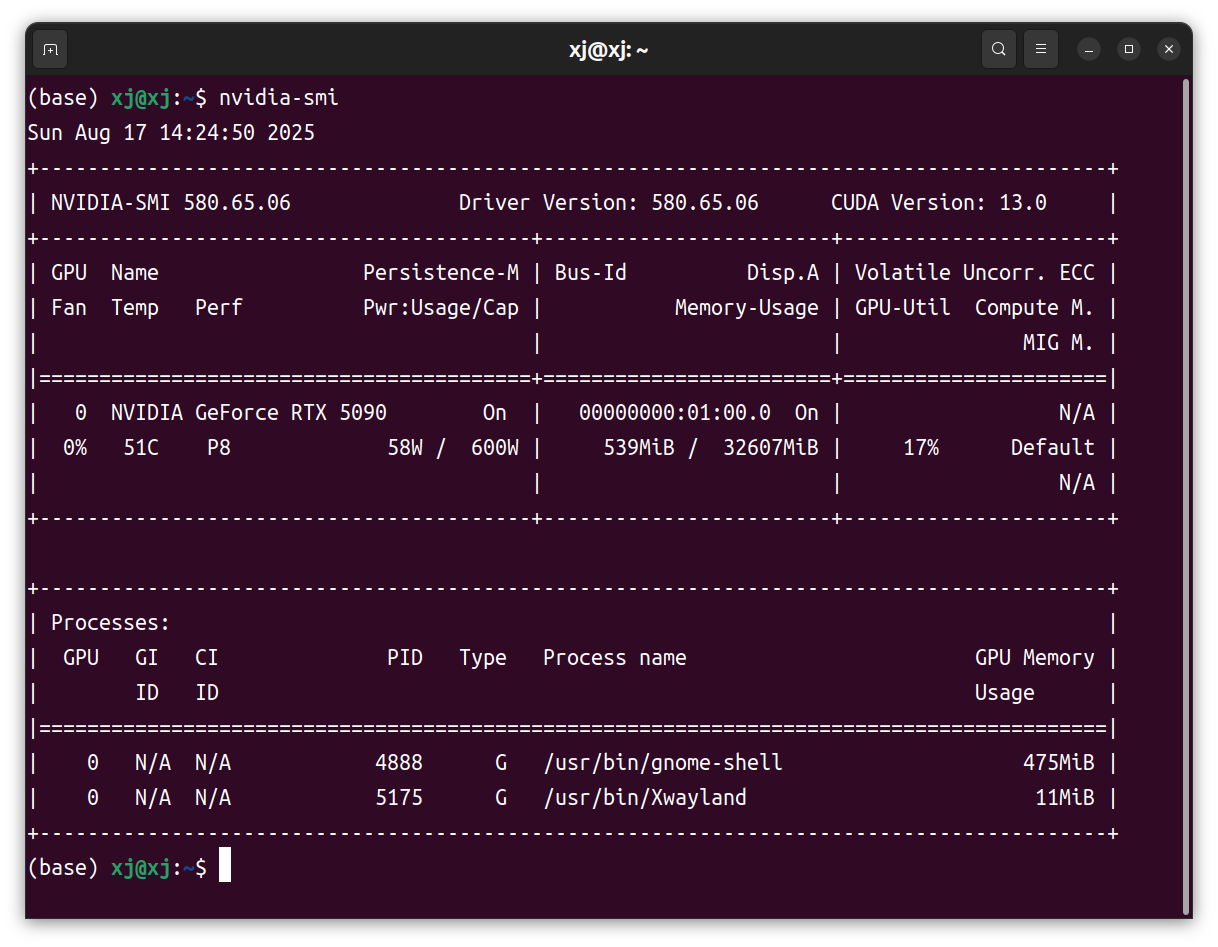Screen dimensions: 1218x947
Task: Click bus id 00000000:01:00.0
Action: click(675, 413)
